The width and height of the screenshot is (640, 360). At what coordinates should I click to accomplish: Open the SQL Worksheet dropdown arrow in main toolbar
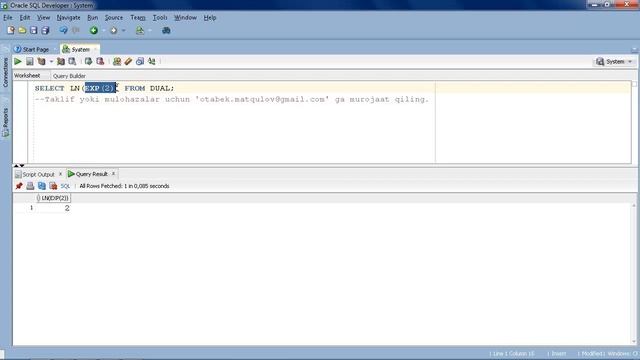point(150,31)
